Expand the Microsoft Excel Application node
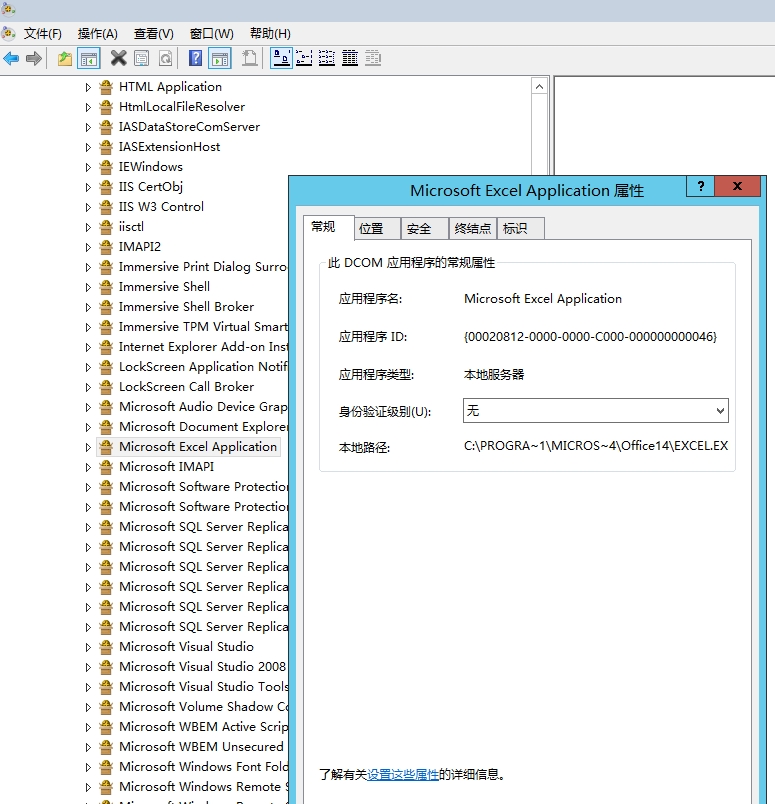Screen dimensions: 775x804 pos(88,448)
